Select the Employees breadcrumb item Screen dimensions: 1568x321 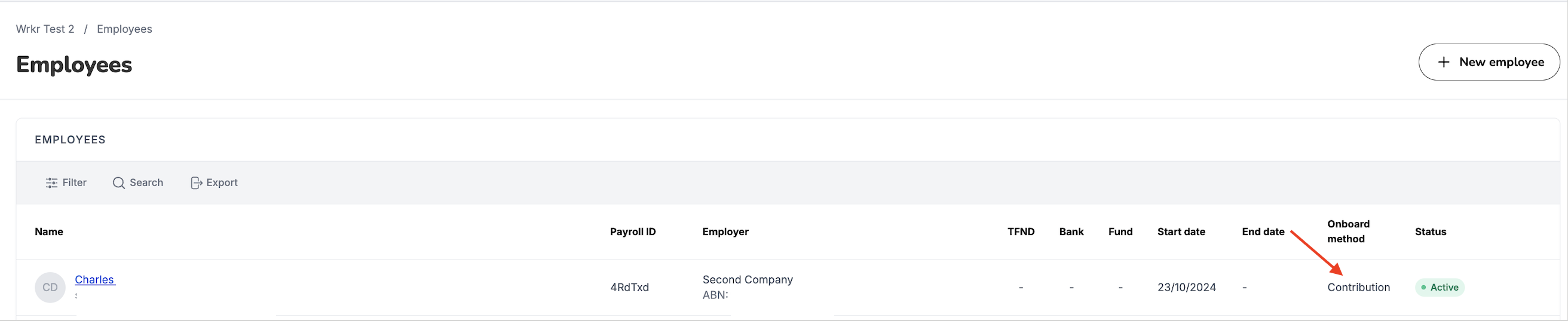tap(124, 29)
